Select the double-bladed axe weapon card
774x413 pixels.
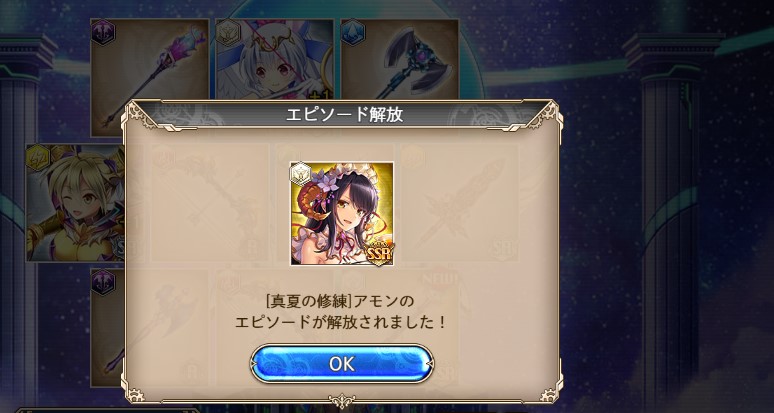[399, 59]
